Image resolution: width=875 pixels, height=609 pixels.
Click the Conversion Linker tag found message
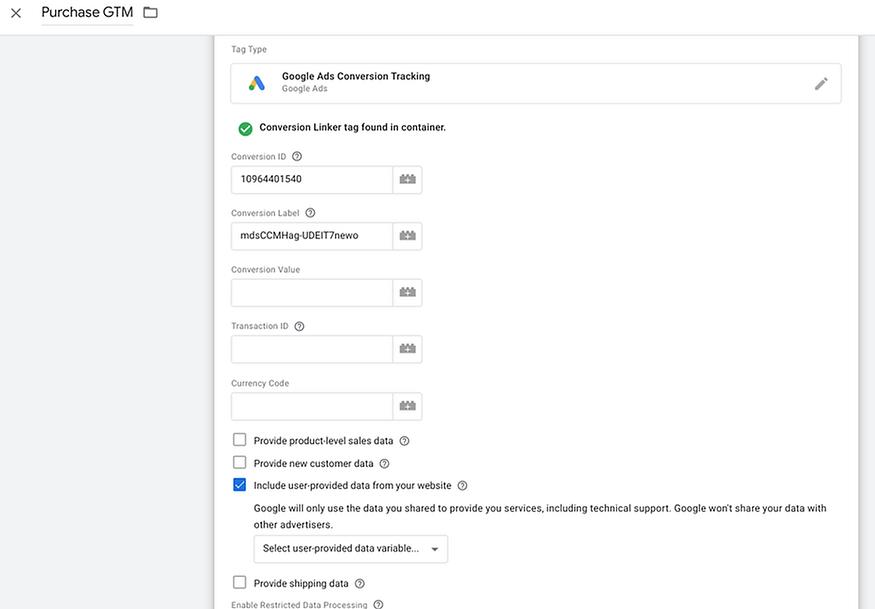pos(352,127)
